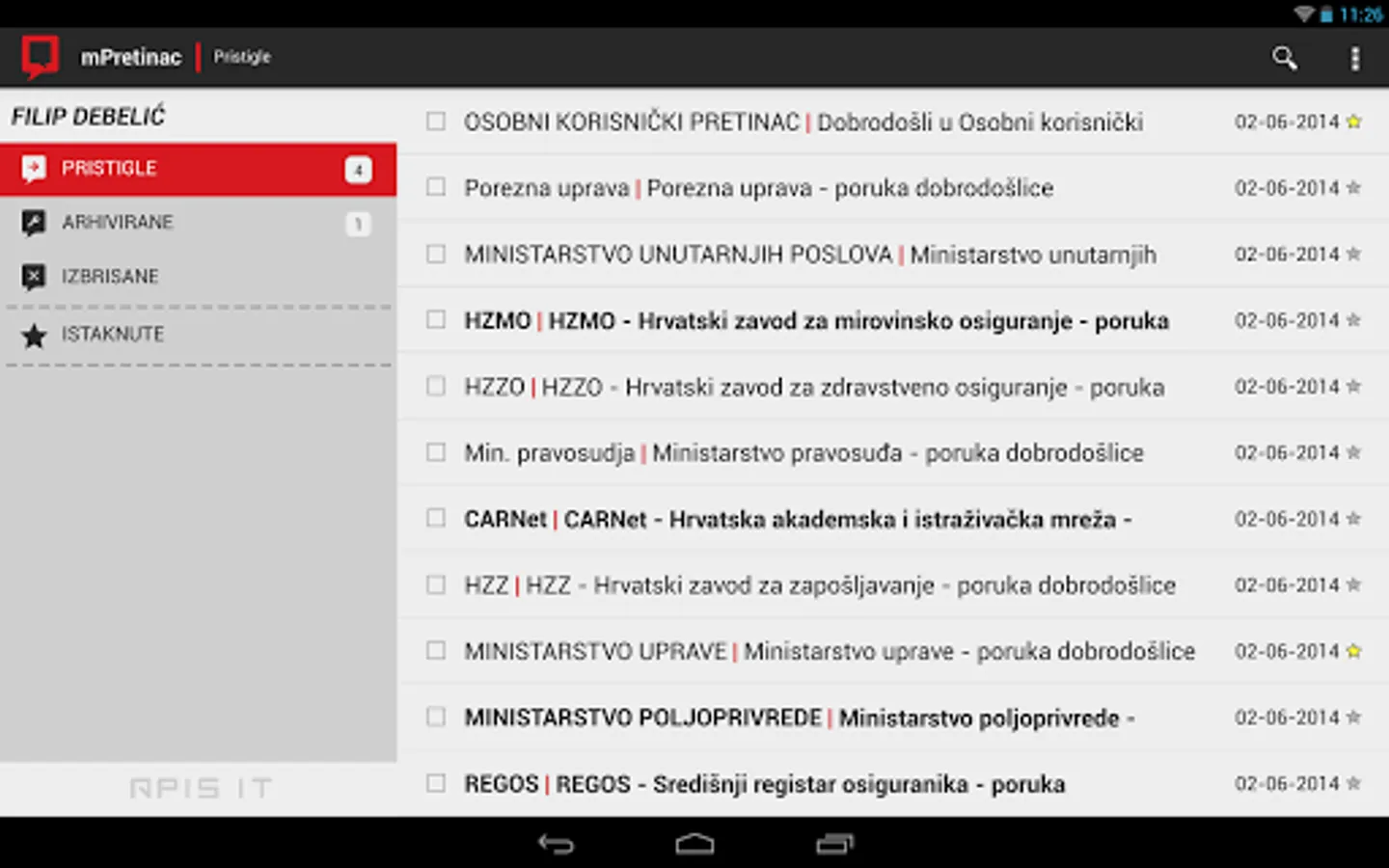This screenshot has width=1389, height=868.
Task: Open the IZBRISANE folder
Action: point(198,277)
